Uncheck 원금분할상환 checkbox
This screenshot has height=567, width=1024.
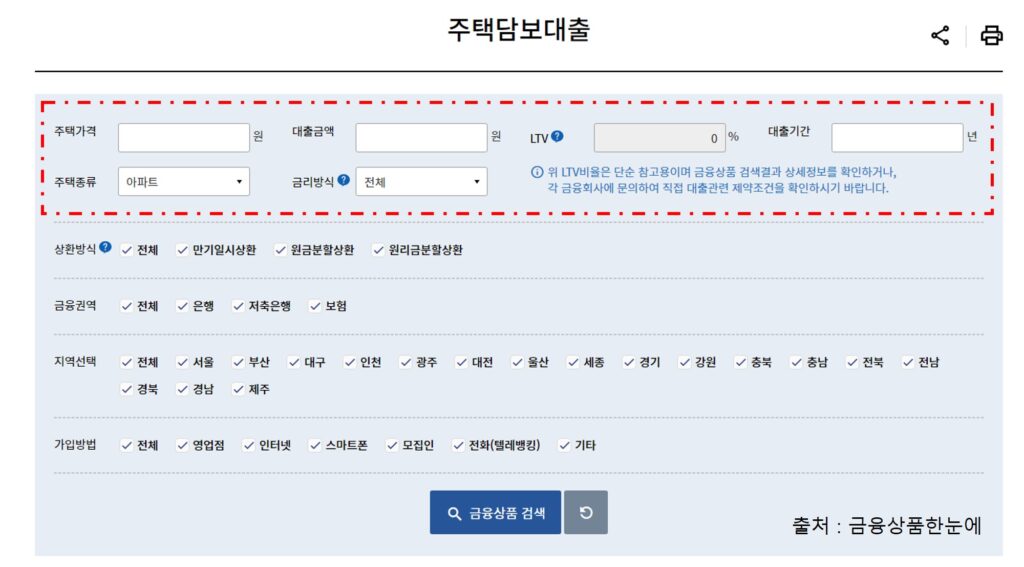coord(280,250)
